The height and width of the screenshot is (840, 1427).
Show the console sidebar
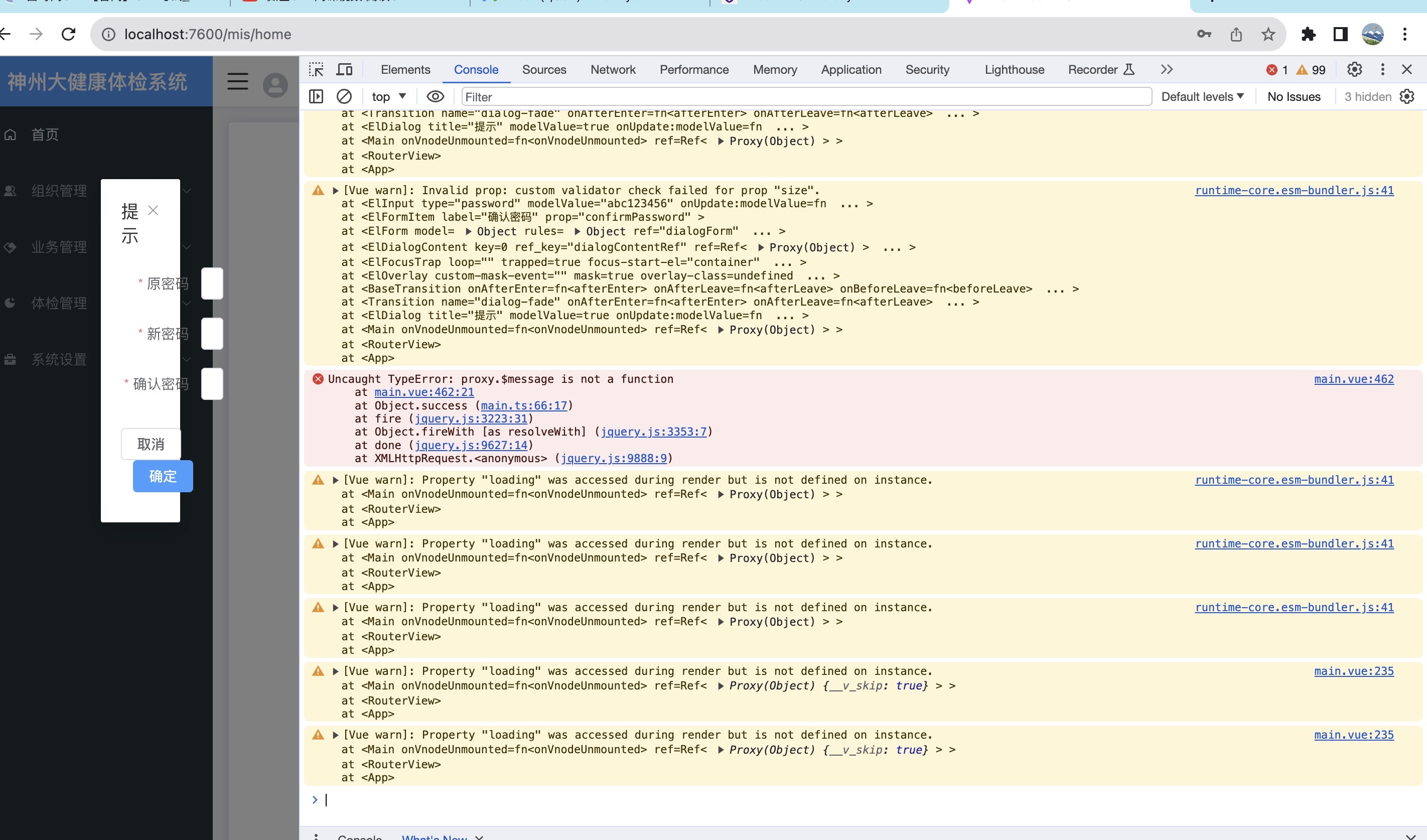click(x=316, y=97)
